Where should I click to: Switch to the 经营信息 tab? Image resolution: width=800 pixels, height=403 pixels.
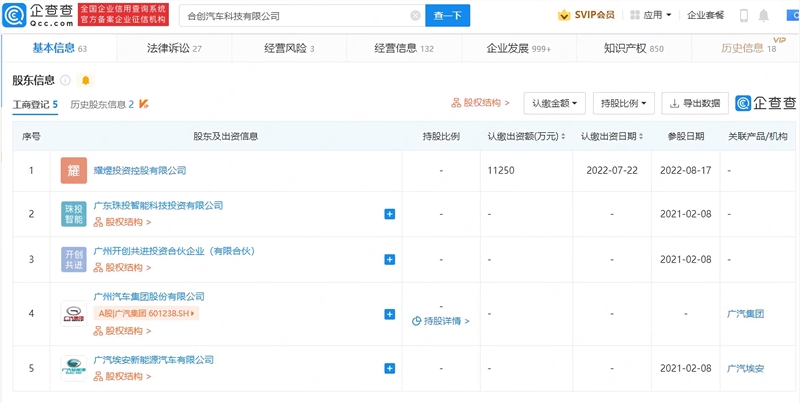[404, 48]
